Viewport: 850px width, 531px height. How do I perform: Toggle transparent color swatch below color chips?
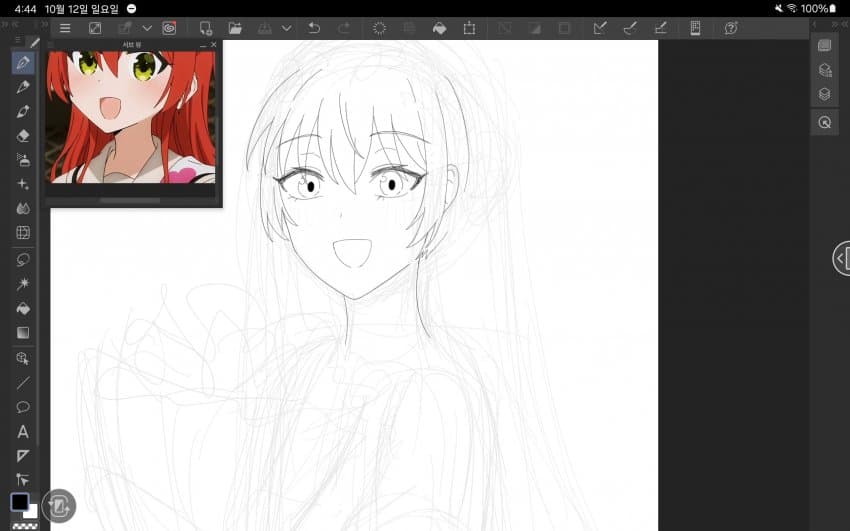[25, 526]
